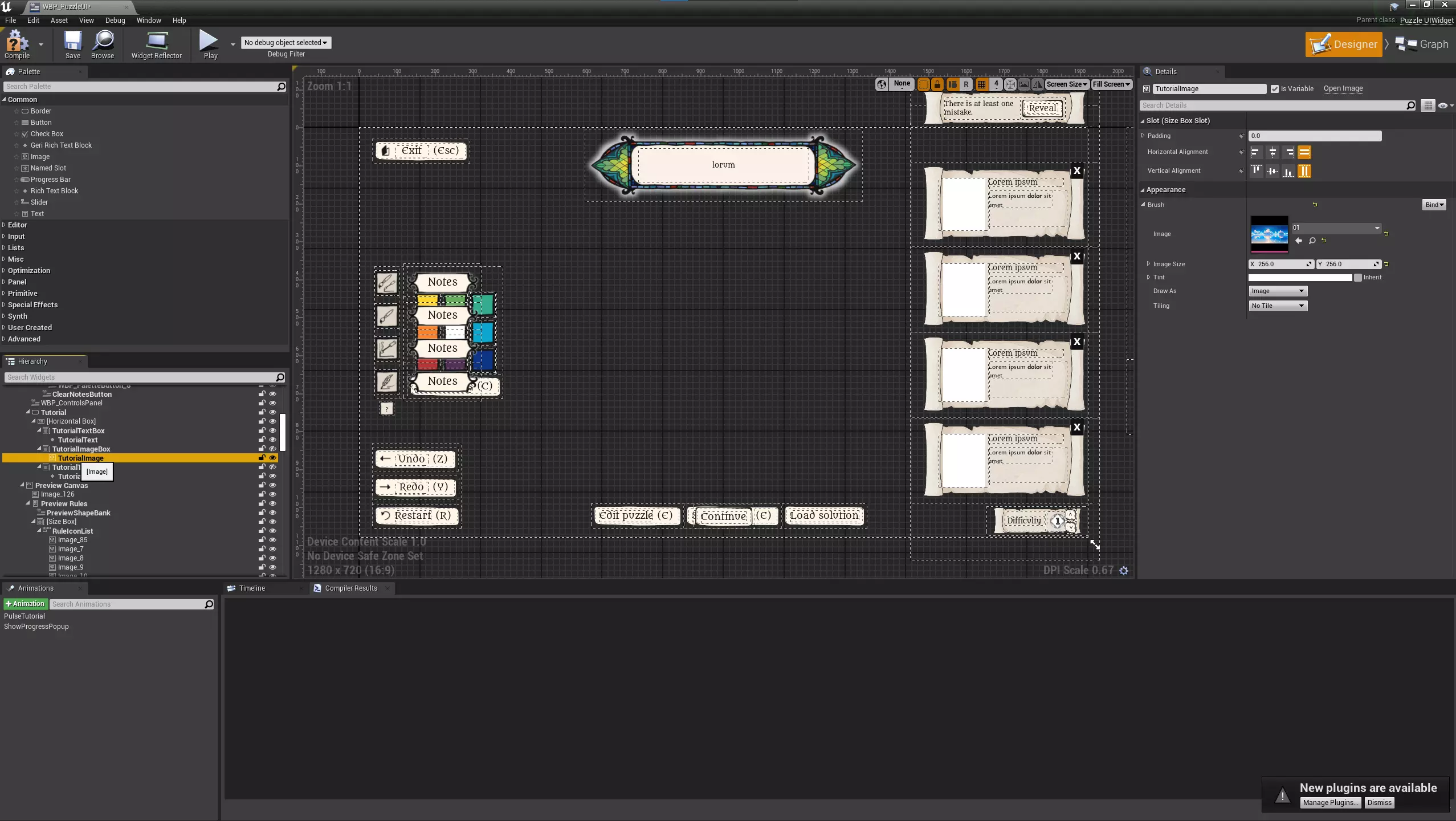Toggle the grid snapping icon
The height and width of the screenshot is (821, 1456).
pos(981,84)
